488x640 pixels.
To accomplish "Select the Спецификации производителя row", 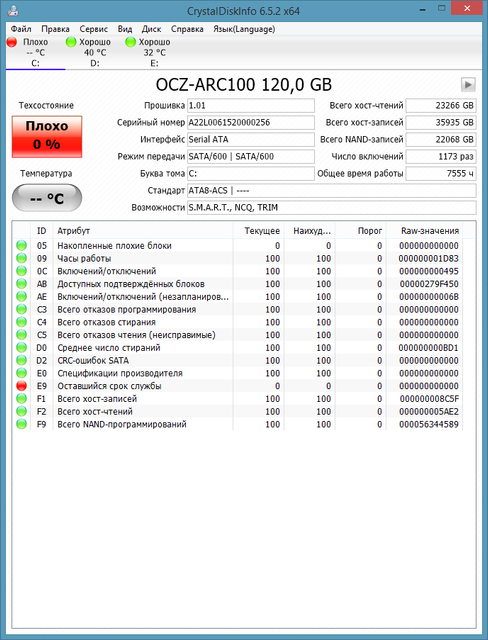I will pos(238,373).
